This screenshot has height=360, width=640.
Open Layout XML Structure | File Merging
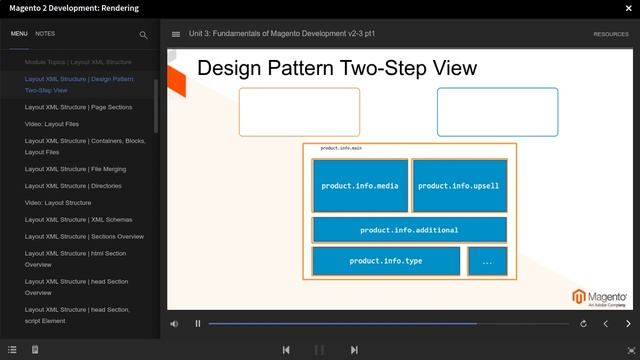75,169
